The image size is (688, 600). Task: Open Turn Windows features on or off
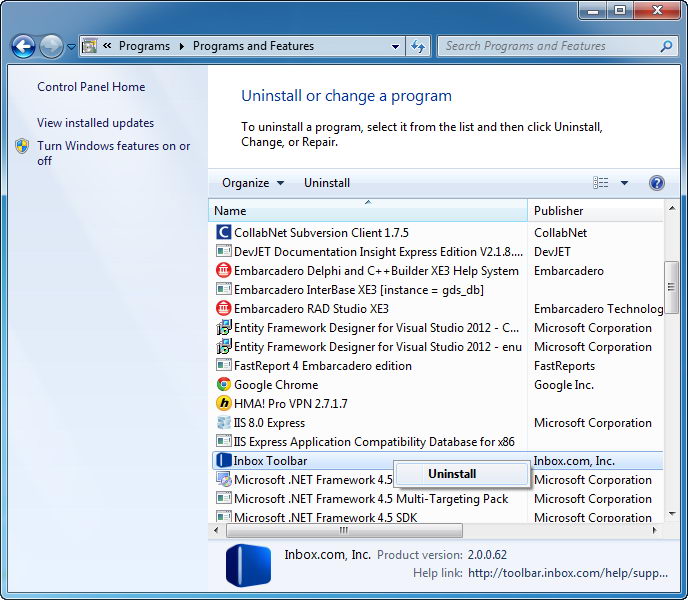tap(113, 153)
